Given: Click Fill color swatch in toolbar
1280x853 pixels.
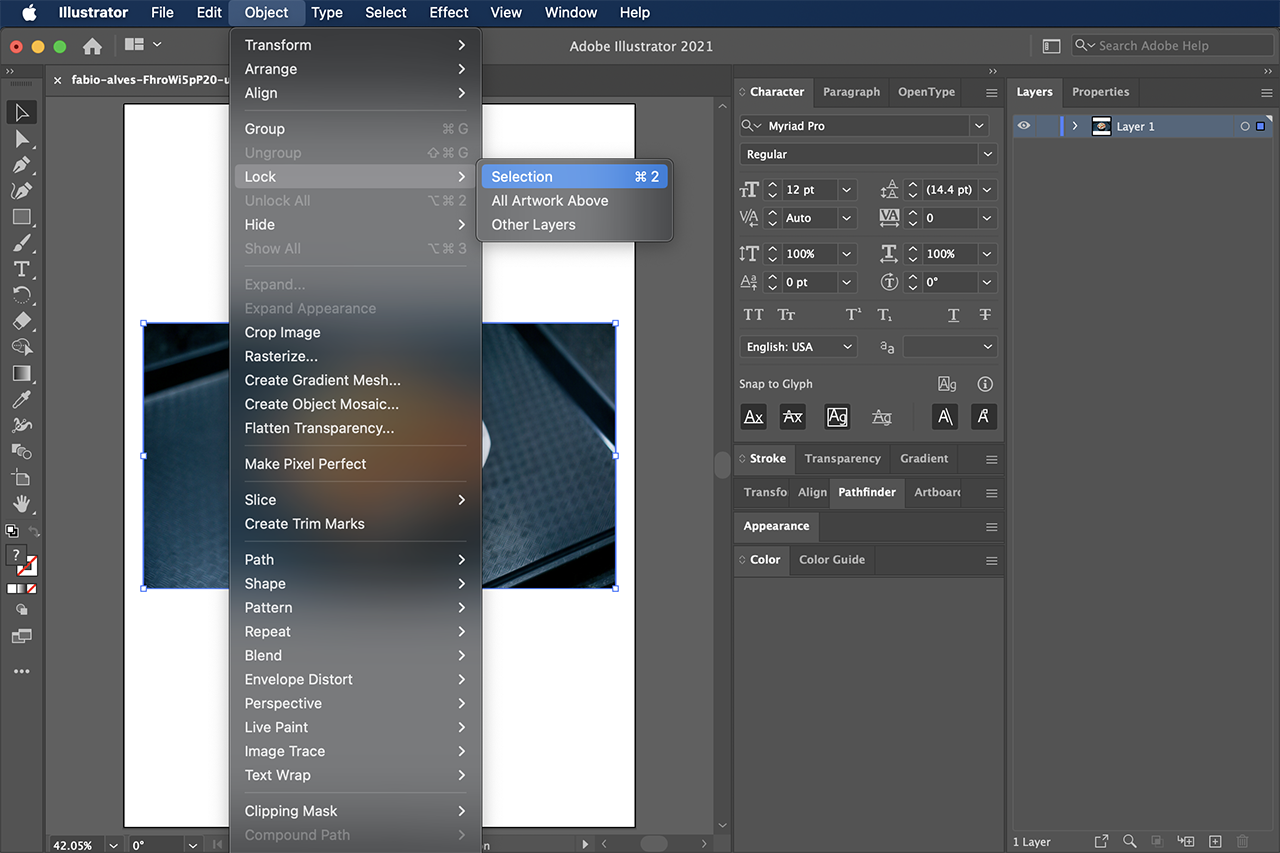Looking at the screenshot, I should tap(16, 555).
